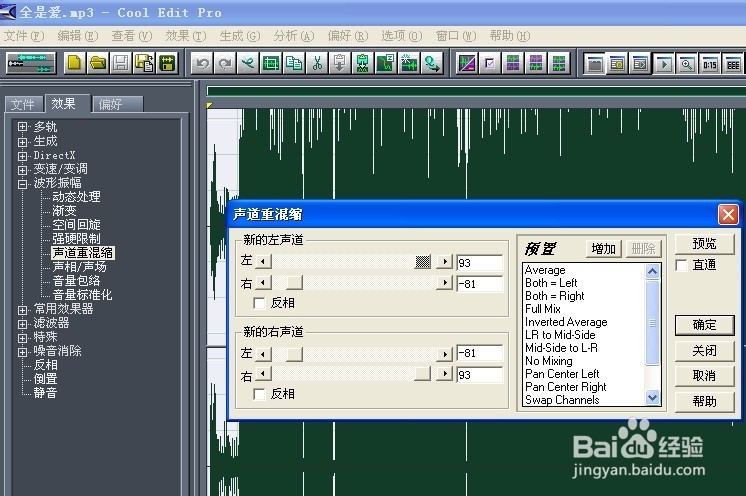Click the copy toolbar icon
This screenshot has height=496, width=746.
coord(294,63)
